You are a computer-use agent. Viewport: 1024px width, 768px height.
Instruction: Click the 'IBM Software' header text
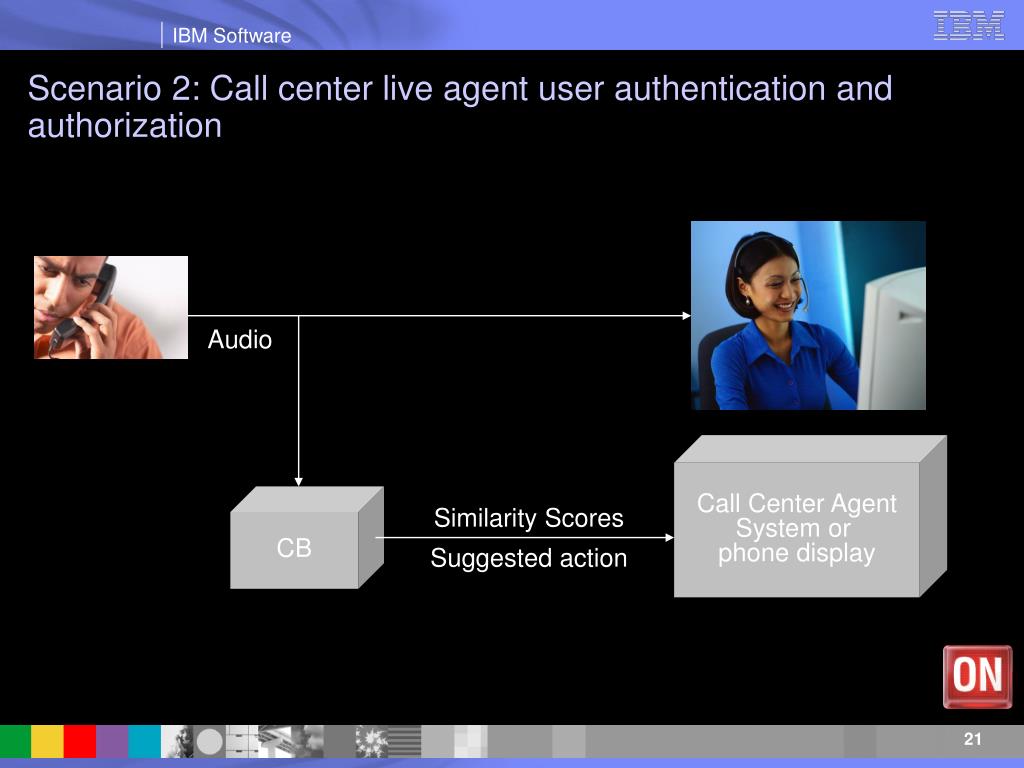tap(232, 35)
